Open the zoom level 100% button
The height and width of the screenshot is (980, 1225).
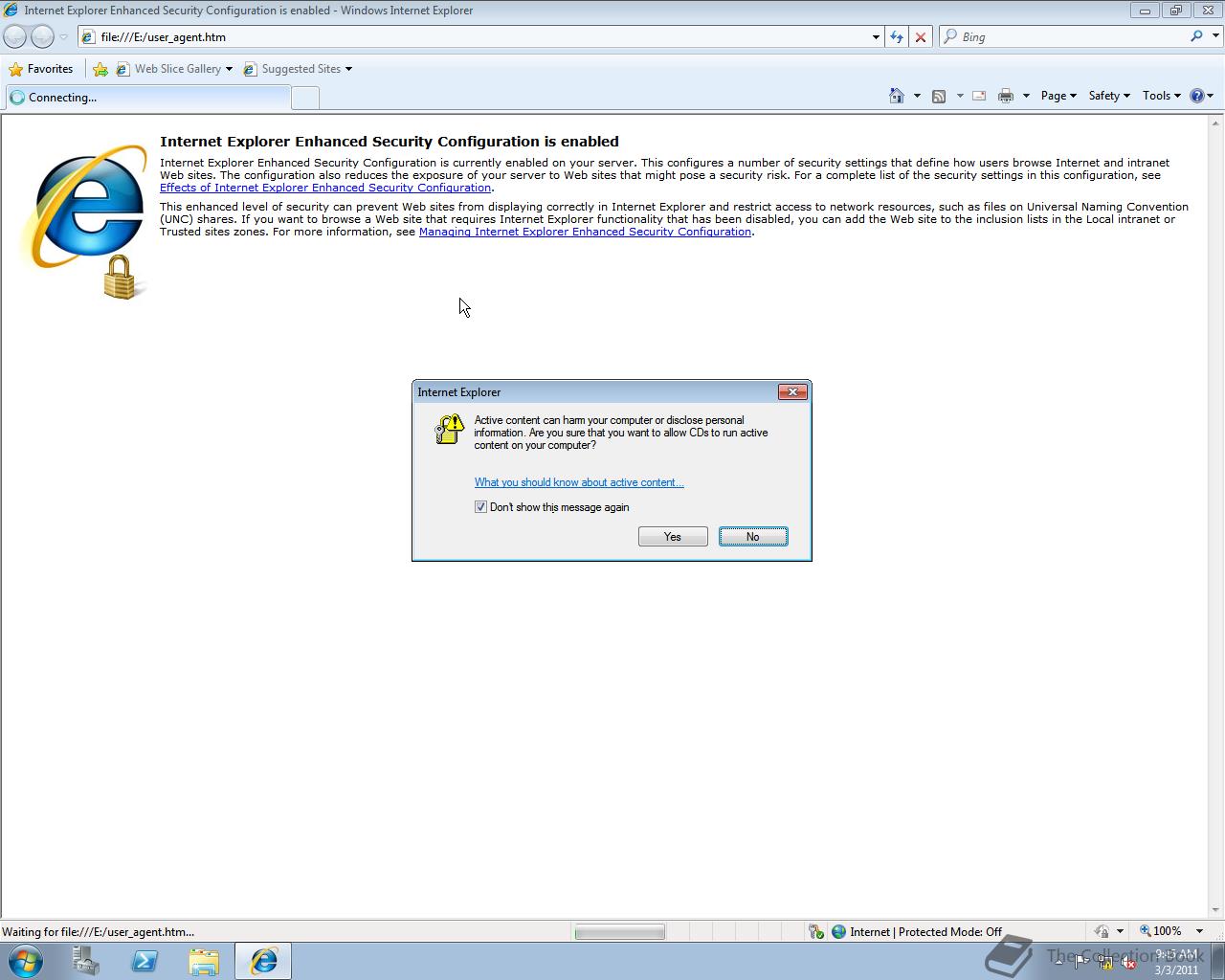tap(1160, 931)
